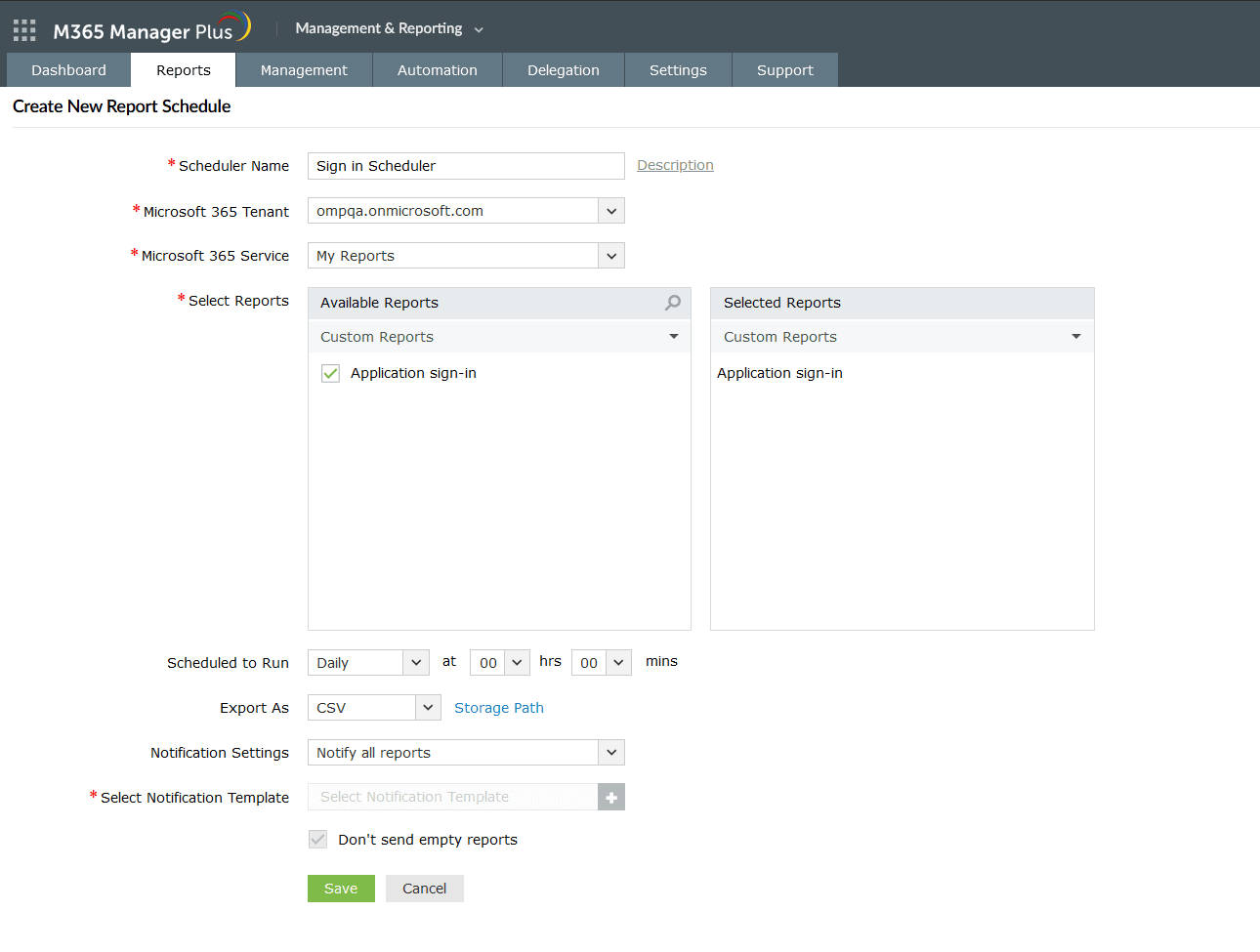Image resolution: width=1260 pixels, height=952 pixels.
Task: Open the Management & Reporting module dropdown
Action: [390, 29]
